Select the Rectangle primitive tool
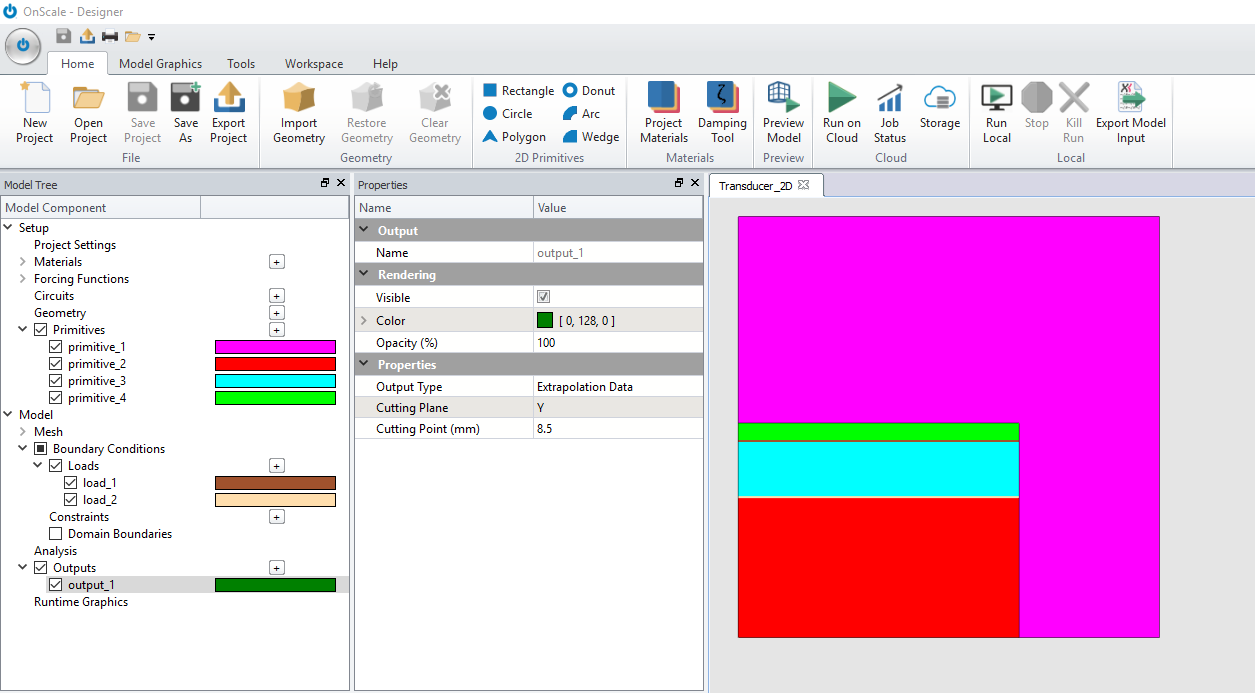 [x=518, y=91]
